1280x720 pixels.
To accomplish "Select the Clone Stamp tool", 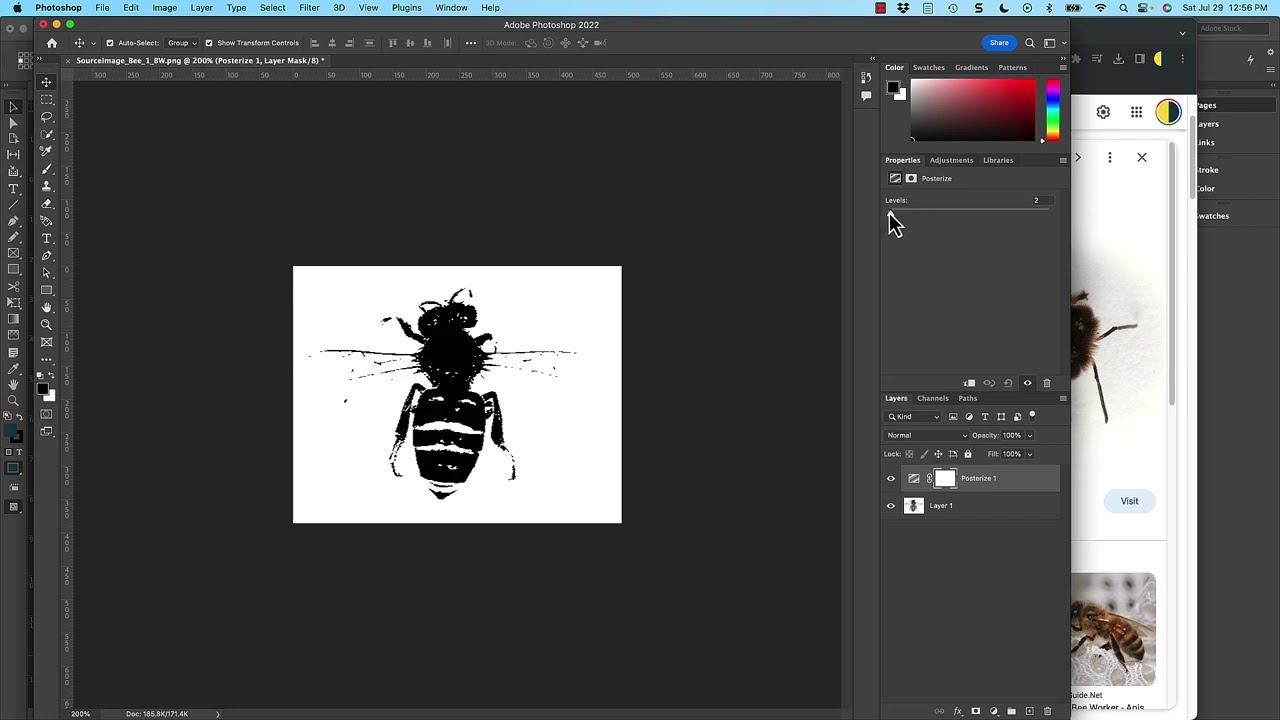I will click(x=46, y=187).
